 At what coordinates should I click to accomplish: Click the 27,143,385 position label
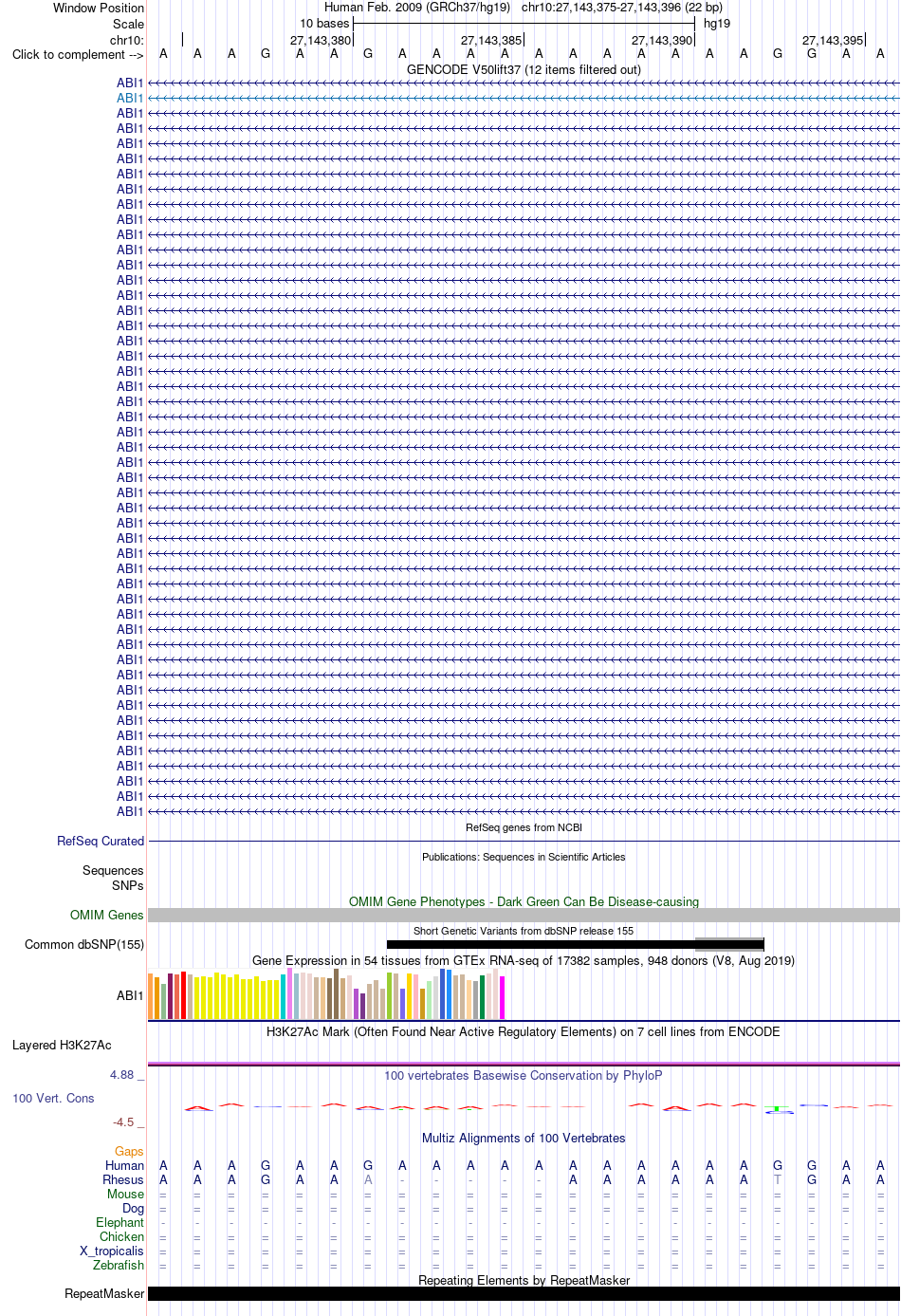tap(491, 40)
